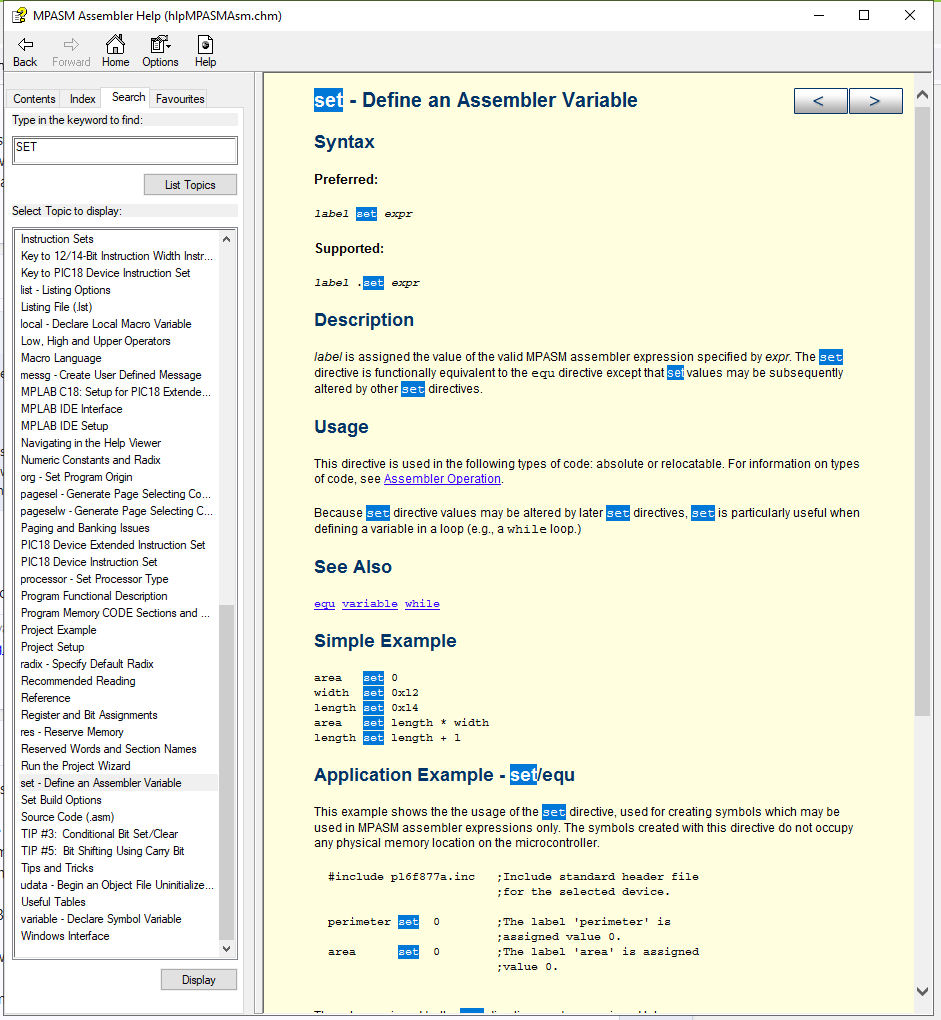Select 'radix - Specify Default Radix'
Screen dimensions: 941x1020
pos(87,664)
